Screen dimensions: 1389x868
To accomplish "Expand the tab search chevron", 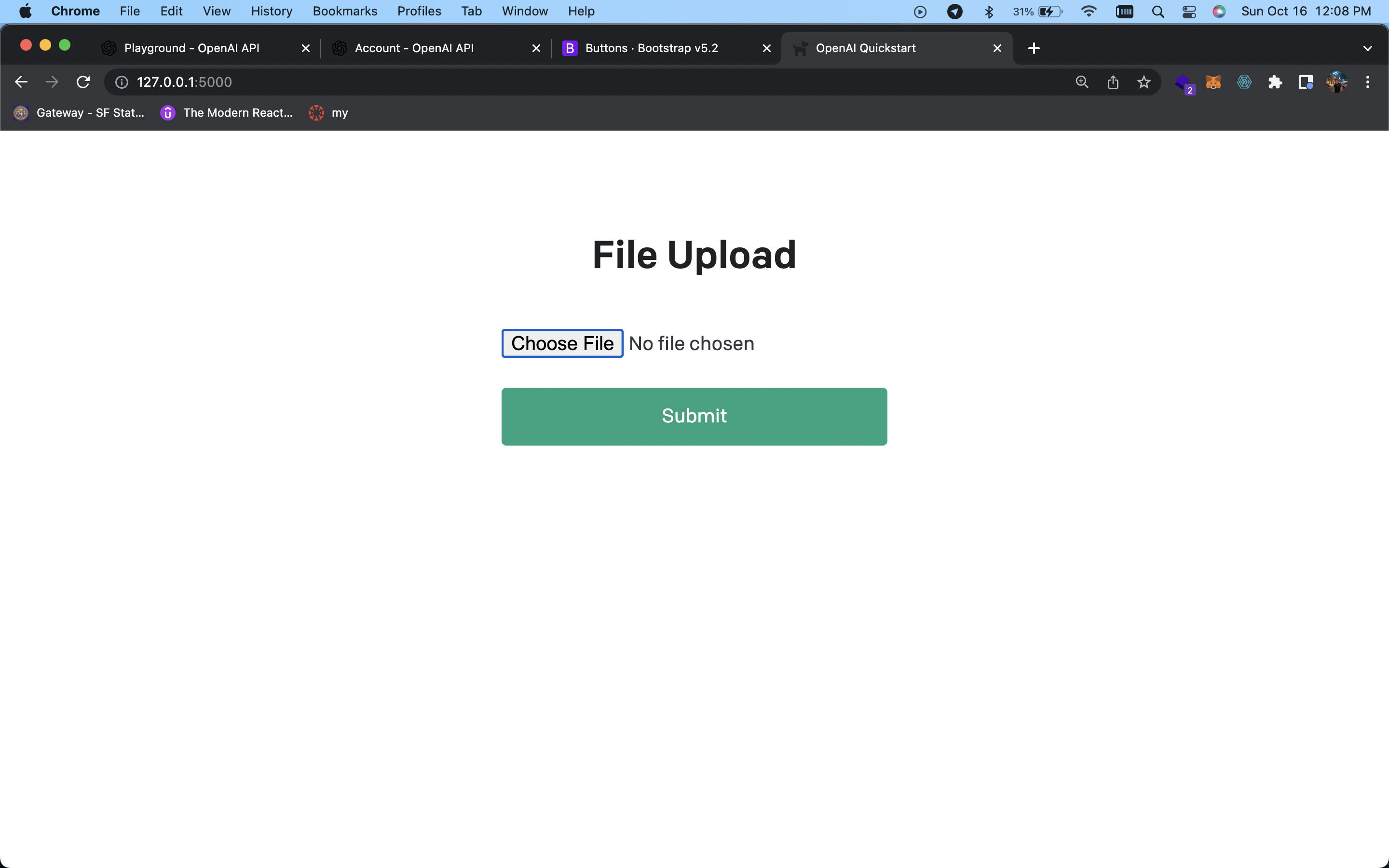I will [1367, 48].
